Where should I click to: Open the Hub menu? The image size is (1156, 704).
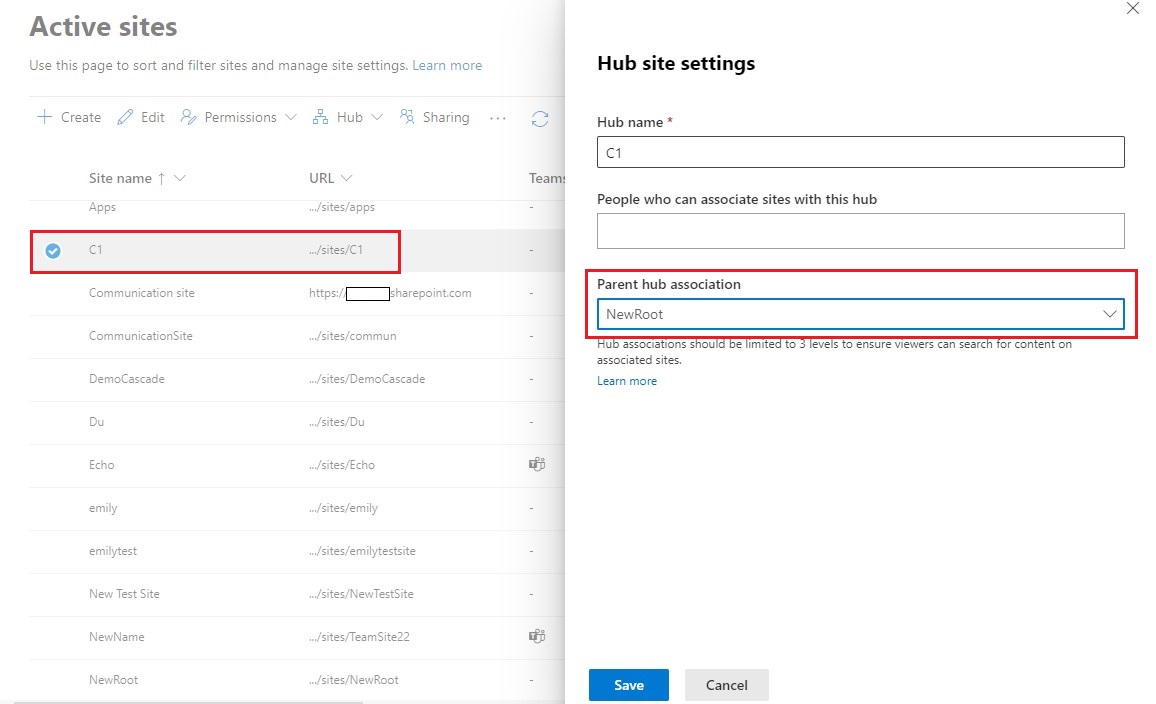click(348, 117)
